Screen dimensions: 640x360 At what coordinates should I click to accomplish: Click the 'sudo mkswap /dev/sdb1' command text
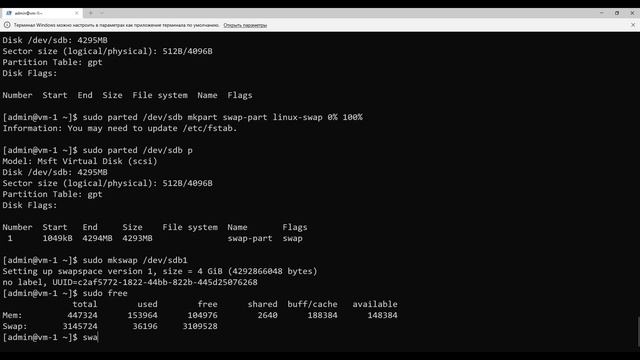[135, 260]
